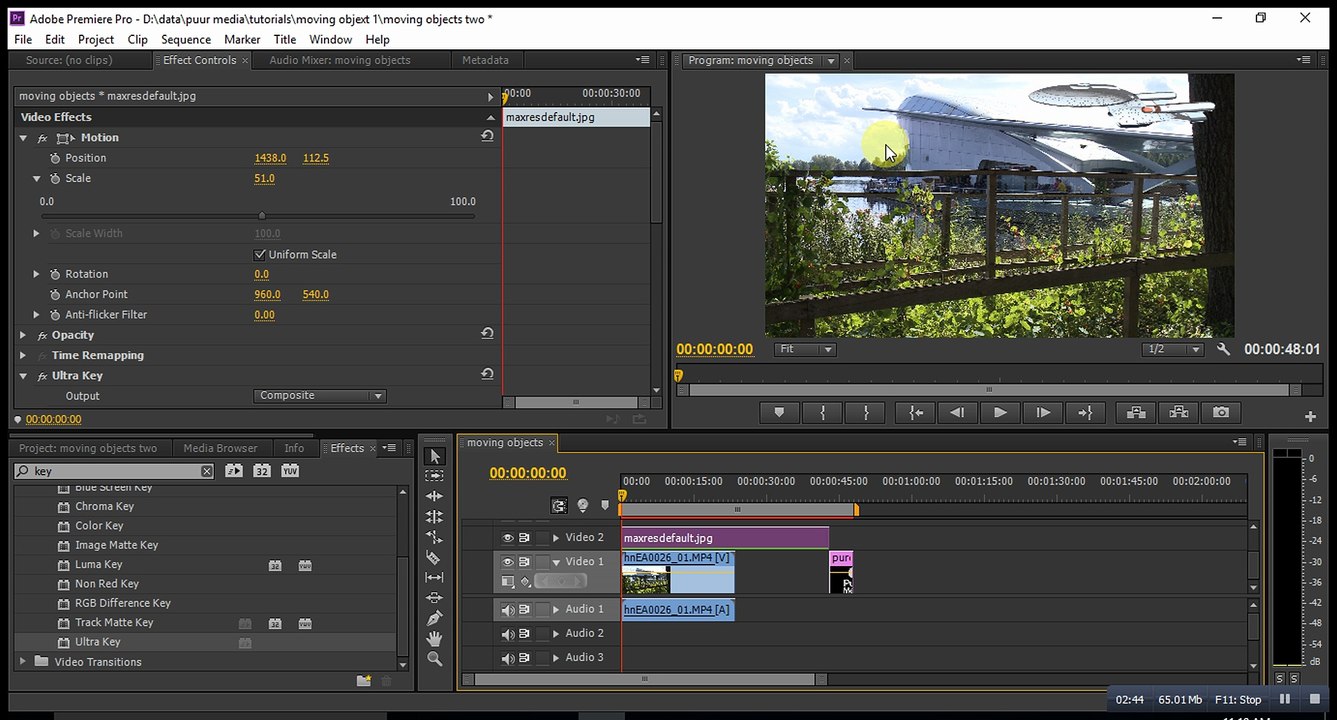
Task: Expand the Video Transitions folder
Action: click(x=22, y=662)
